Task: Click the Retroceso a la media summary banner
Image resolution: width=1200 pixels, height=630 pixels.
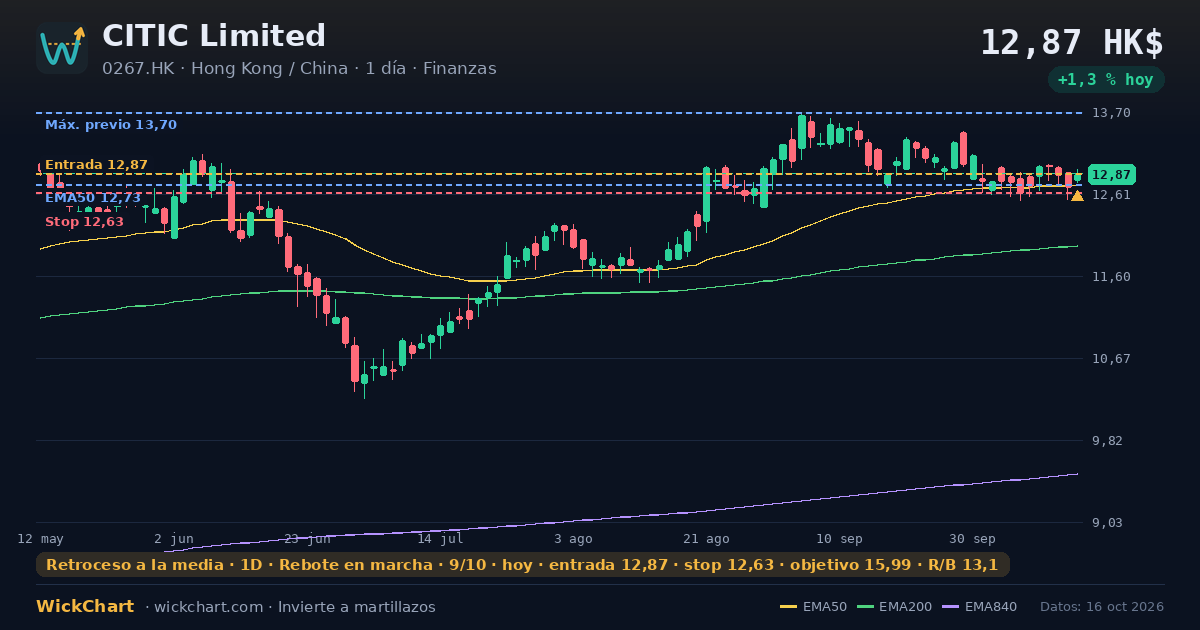Action: (x=522, y=565)
